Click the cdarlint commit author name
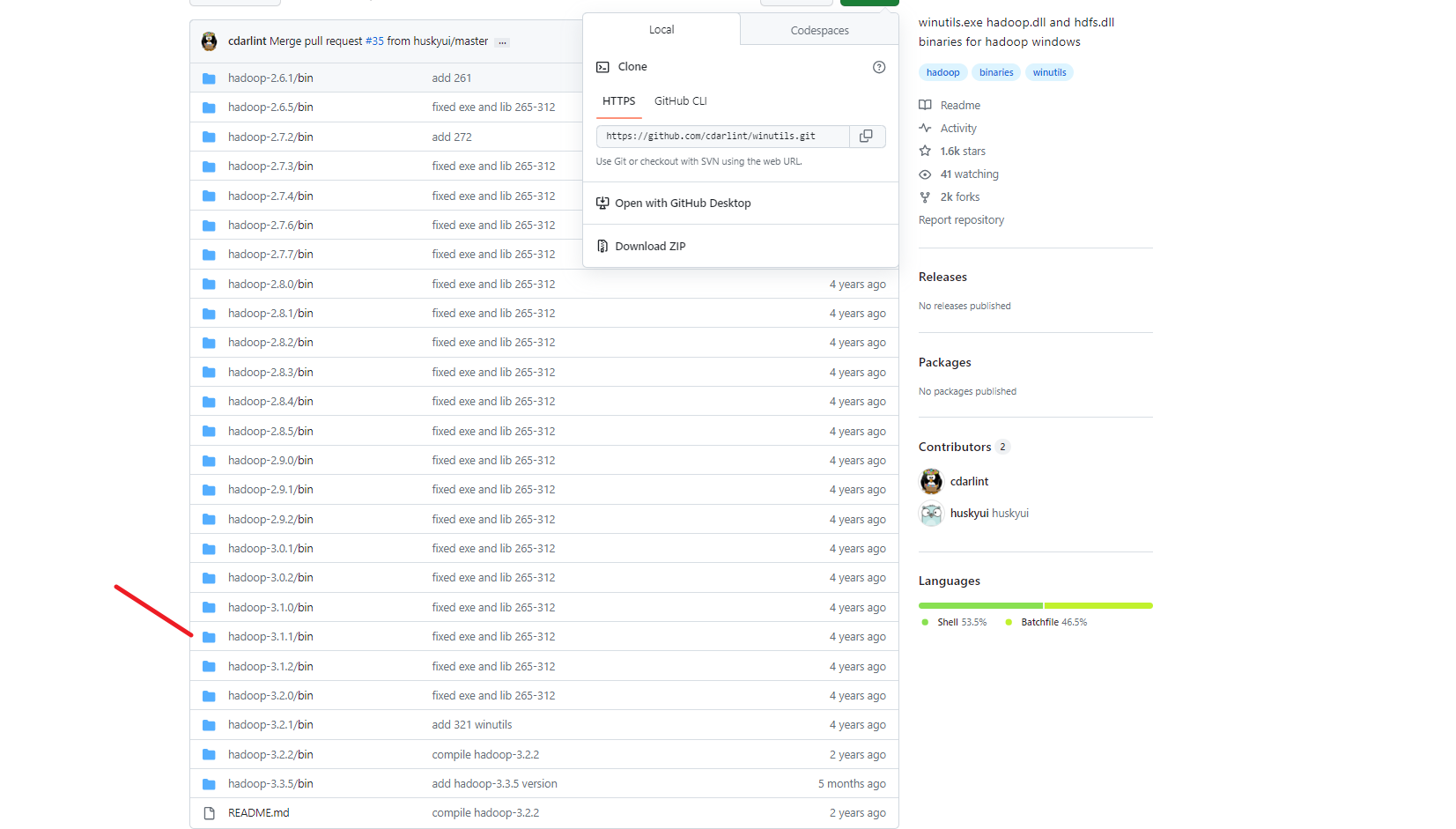 pos(247,41)
